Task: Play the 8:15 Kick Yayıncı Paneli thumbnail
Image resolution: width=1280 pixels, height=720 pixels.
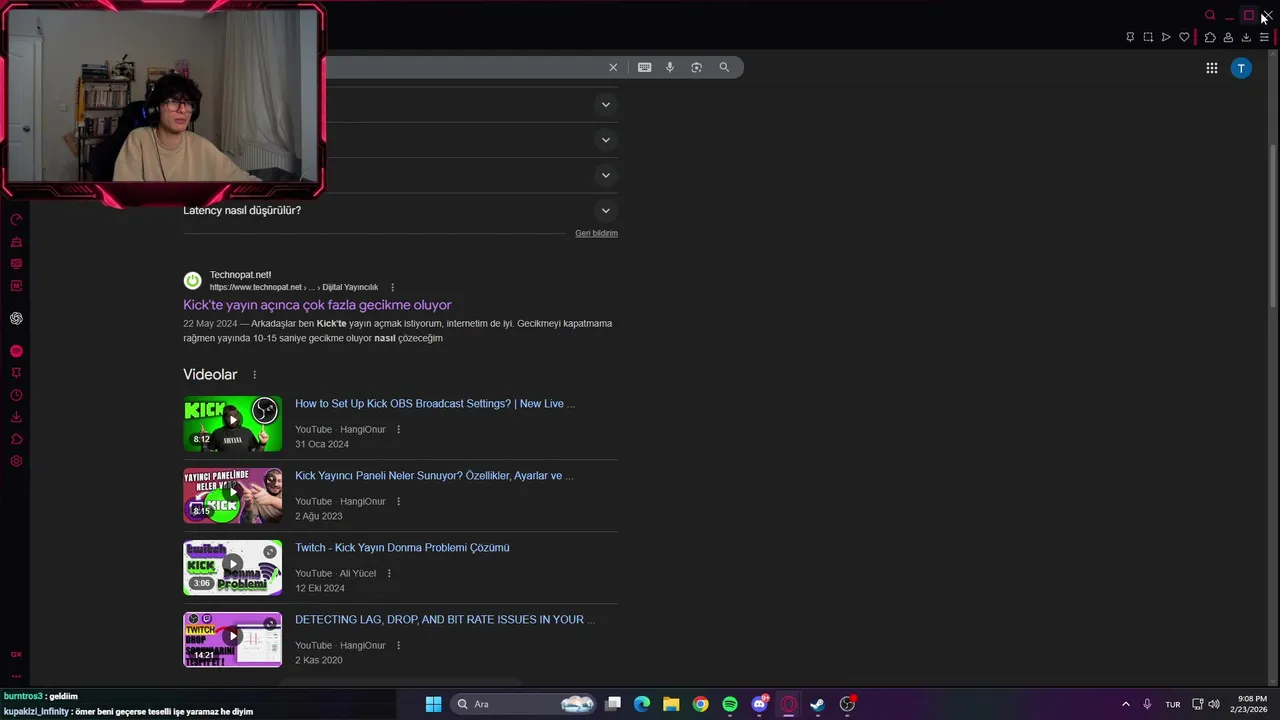Action: click(x=232, y=496)
